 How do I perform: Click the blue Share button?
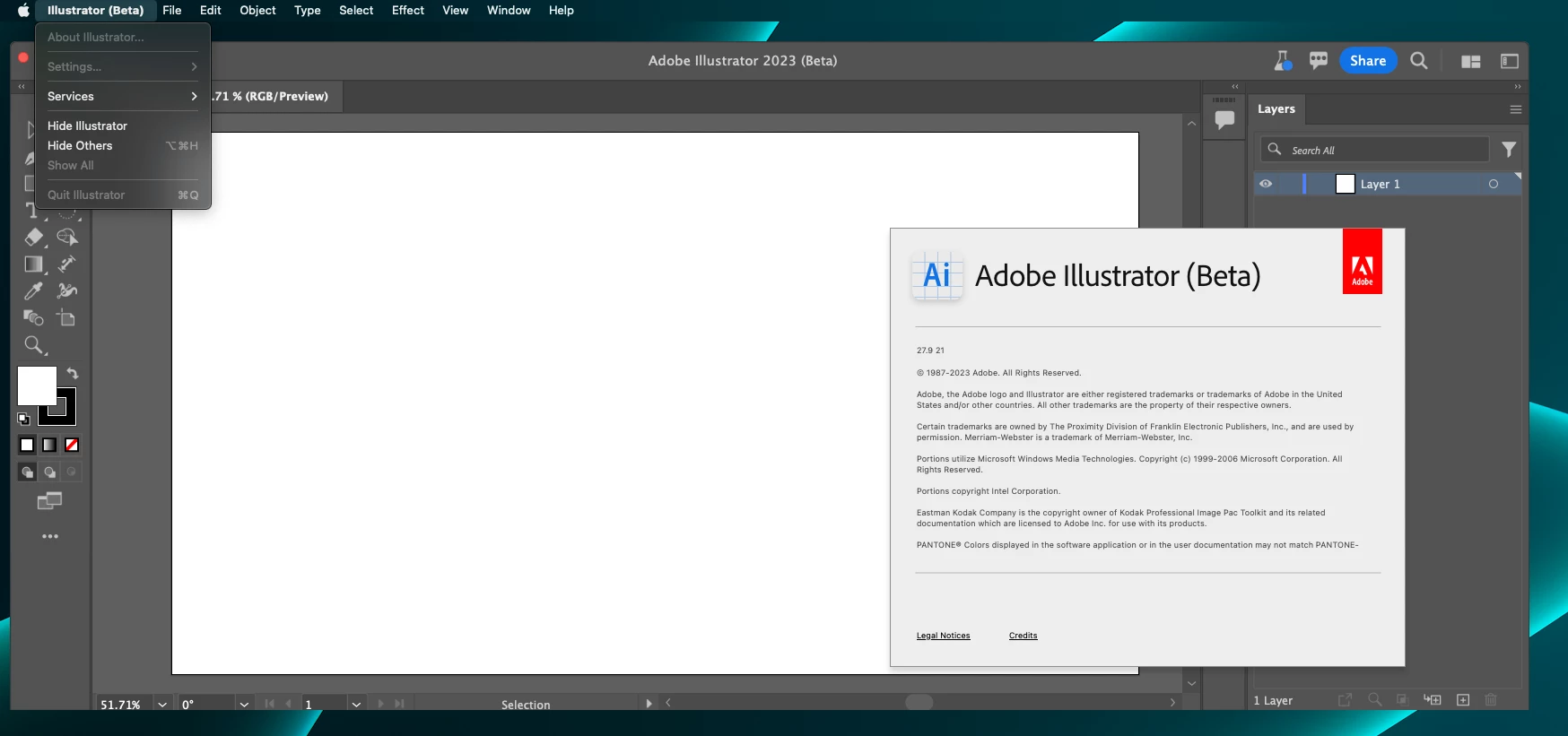click(x=1368, y=61)
